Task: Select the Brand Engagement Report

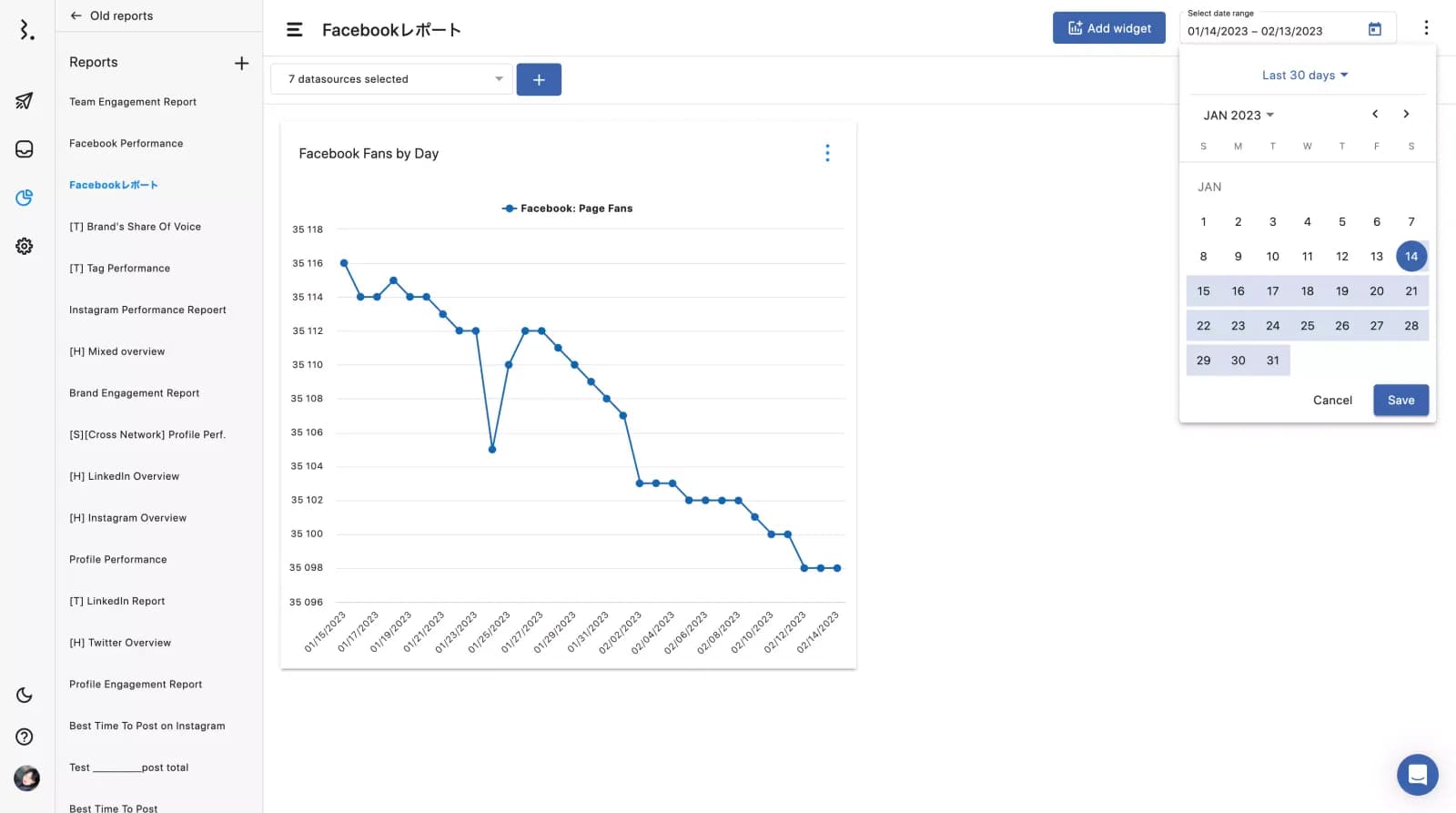Action: point(135,393)
